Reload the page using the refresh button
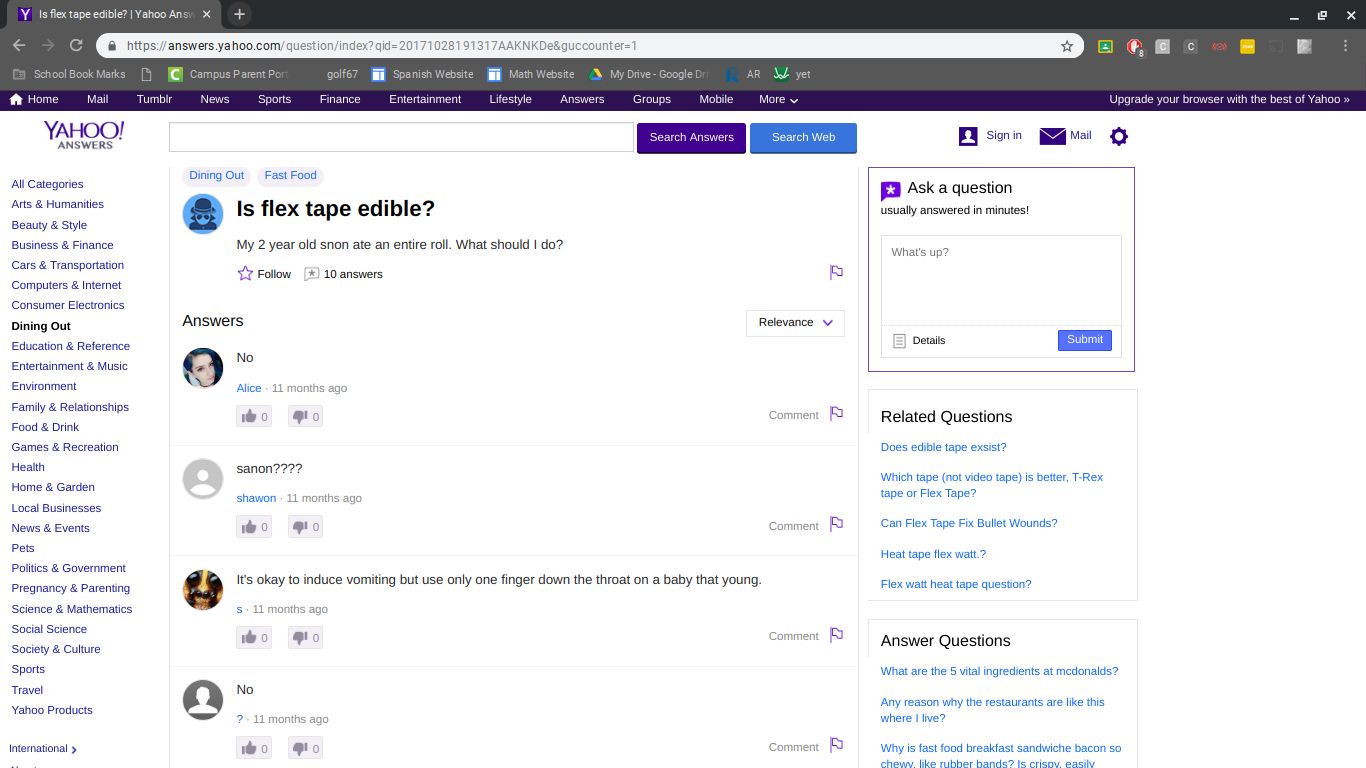The height and width of the screenshot is (768, 1366). coord(76,45)
